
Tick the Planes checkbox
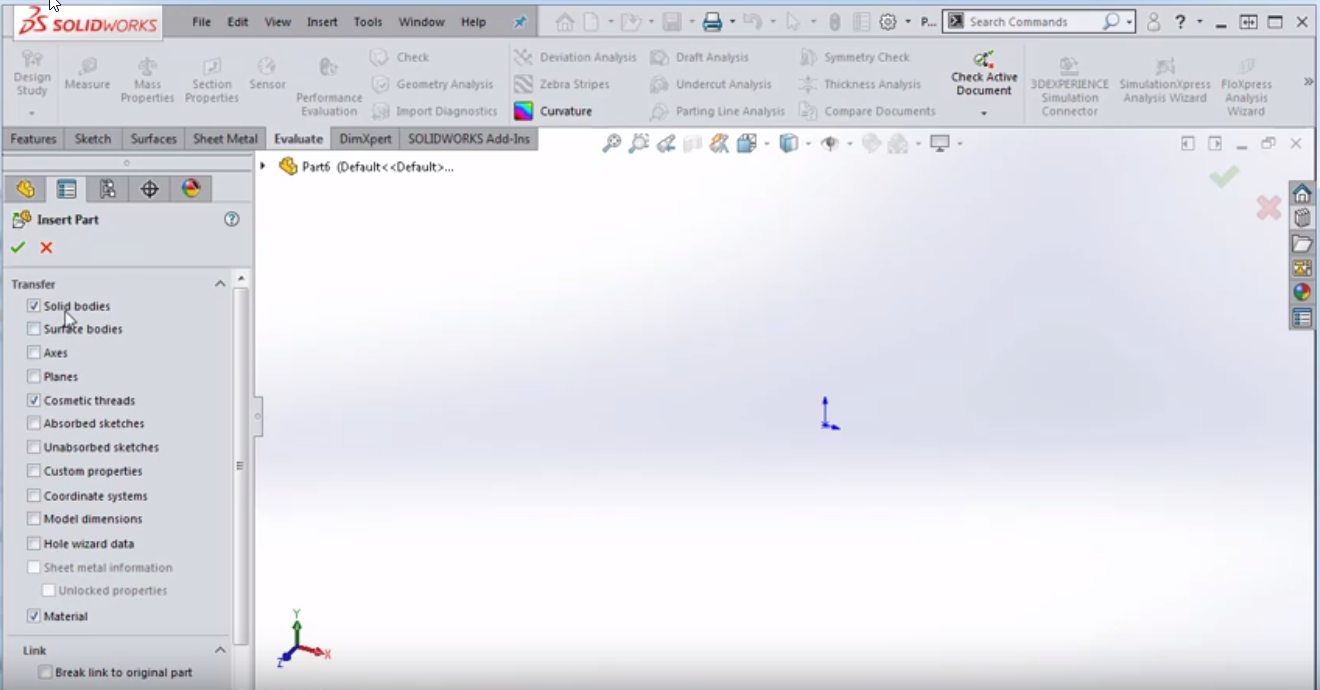(x=34, y=377)
